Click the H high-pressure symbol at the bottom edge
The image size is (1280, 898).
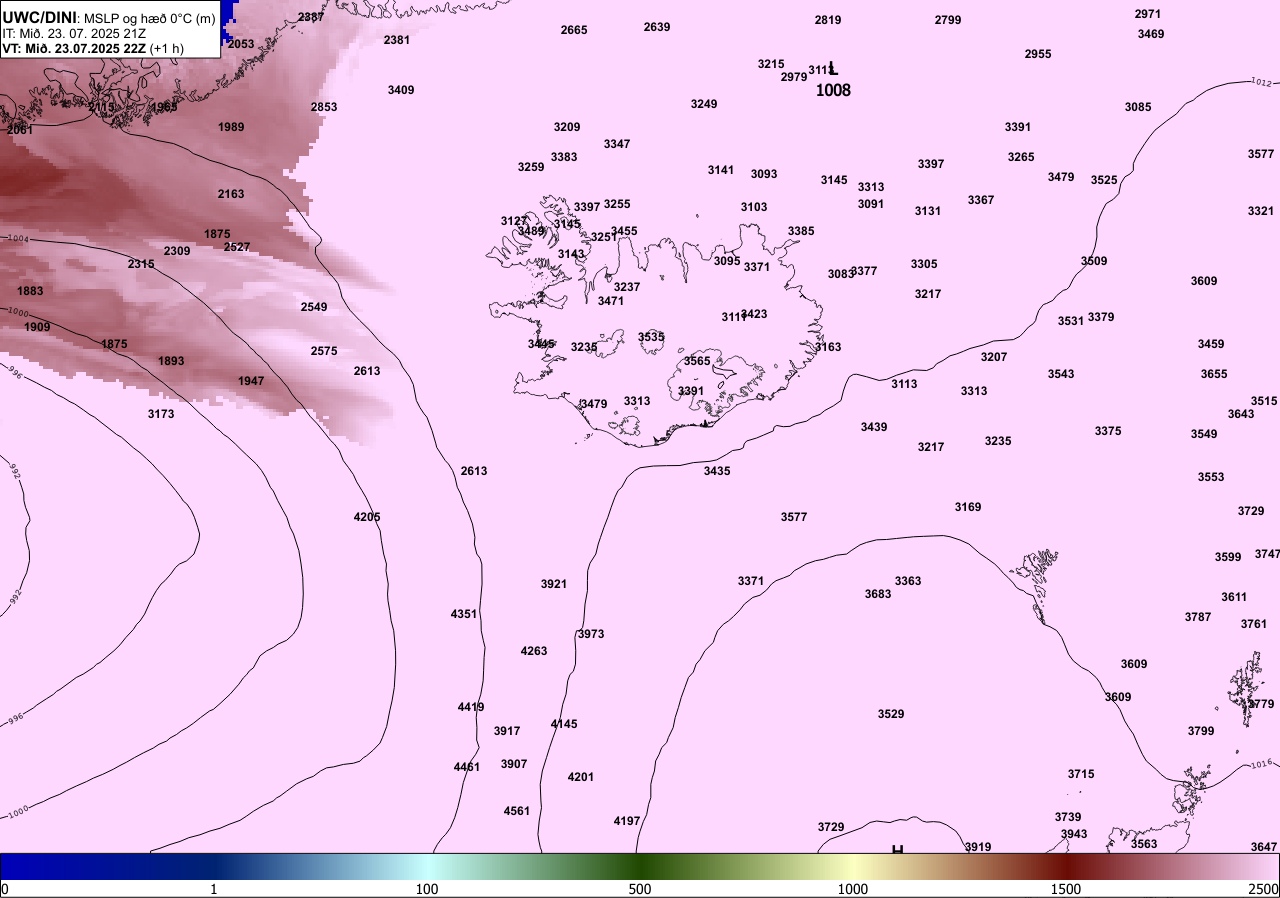pyautogui.click(x=897, y=848)
